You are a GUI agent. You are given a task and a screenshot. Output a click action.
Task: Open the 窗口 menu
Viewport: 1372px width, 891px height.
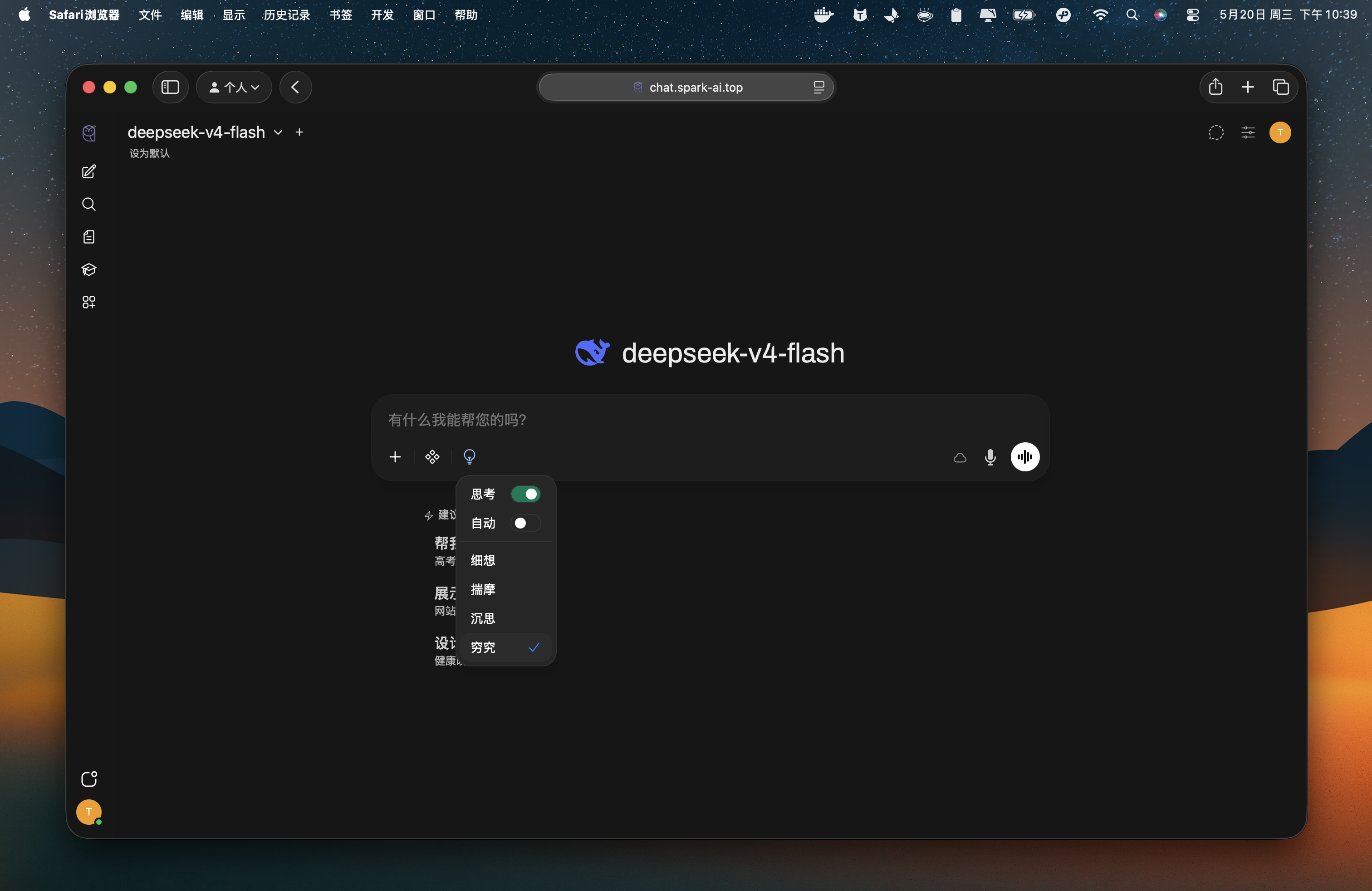424,15
